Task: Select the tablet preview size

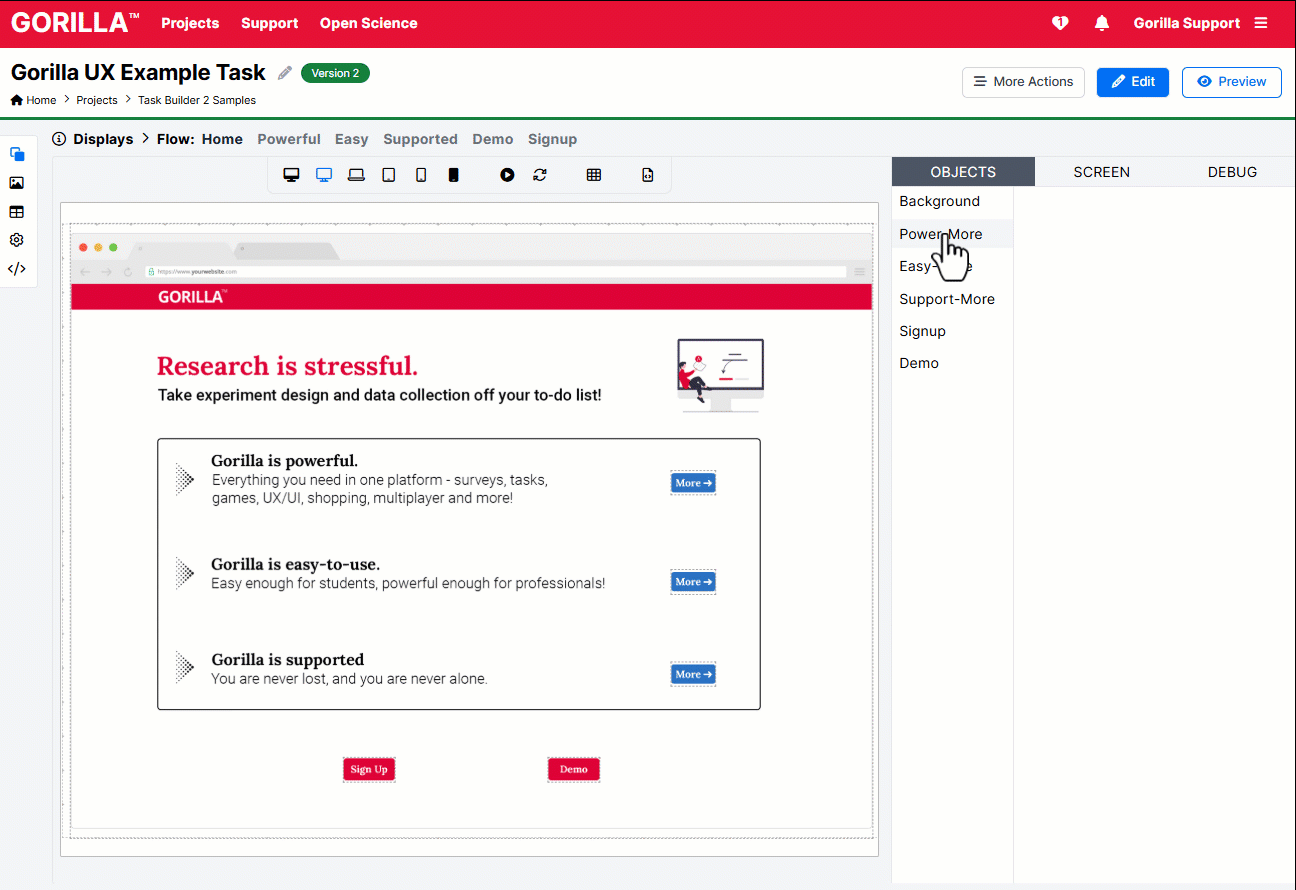Action: click(389, 175)
